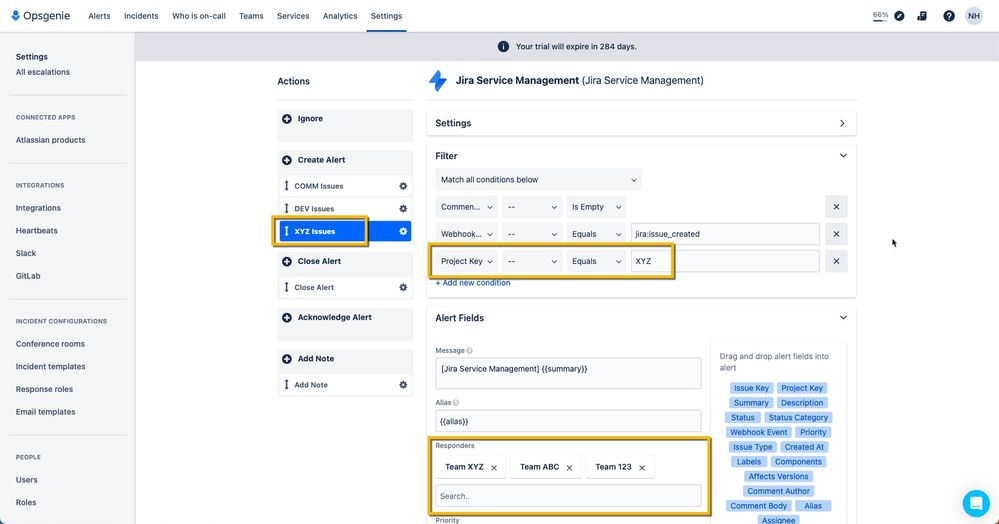The image size is (999, 524).
Task: Open All escalations in sidebar
Action: 43,72
